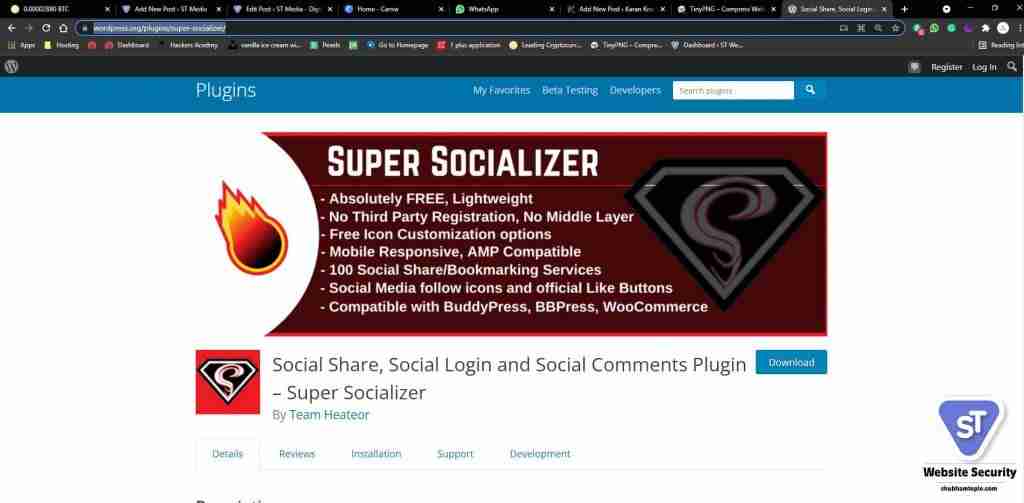Switch to the Reviews tab
This screenshot has width=1024, height=503.
296,453
